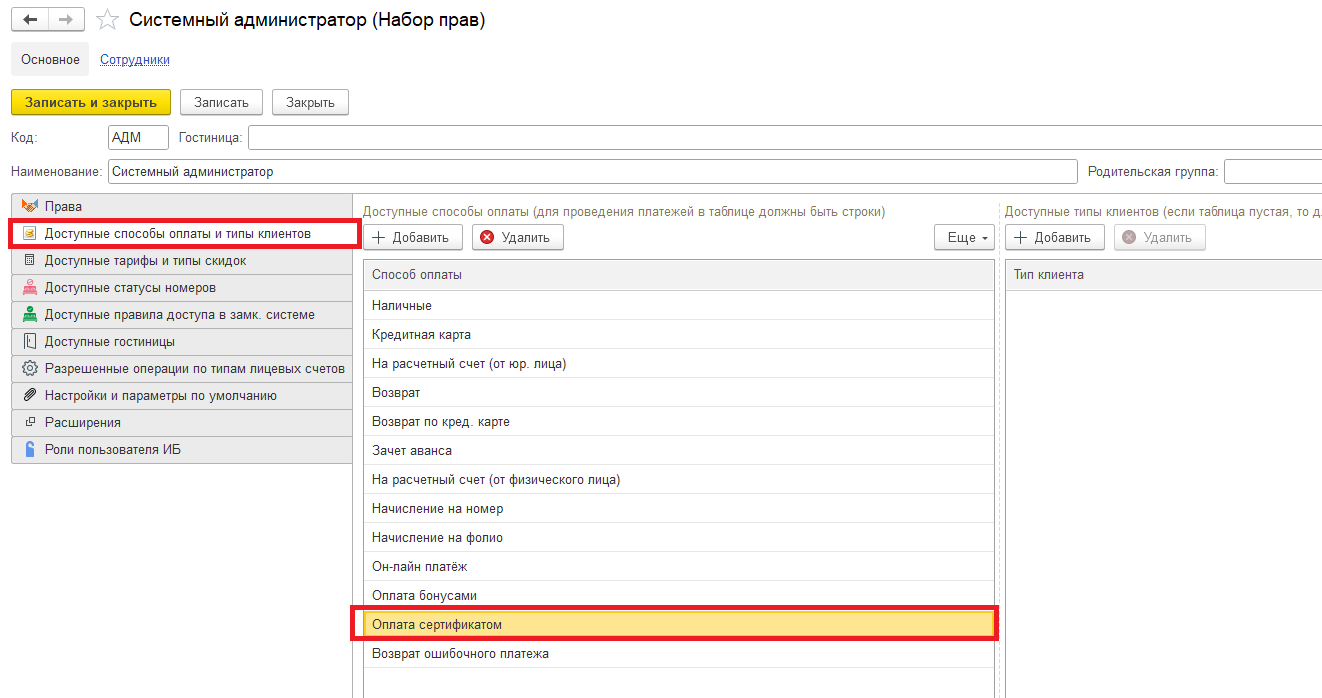Go back with the left arrow
This screenshot has height=698, width=1322.
click(x=30, y=20)
